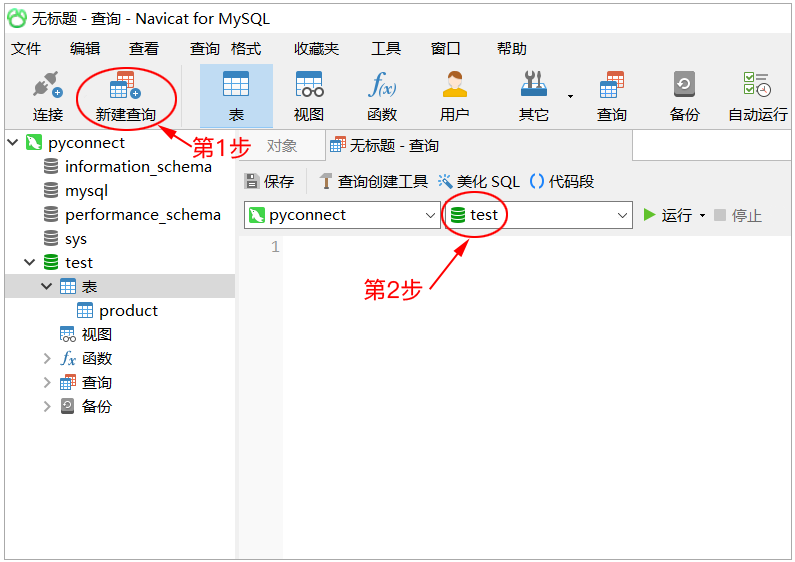The image size is (795, 562).
Task: Click the Save (保存) disk icon
Action: [252, 181]
